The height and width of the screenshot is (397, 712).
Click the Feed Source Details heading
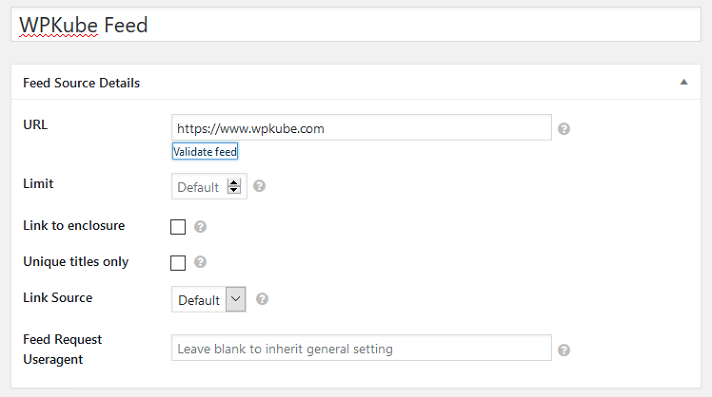[x=82, y=83]
